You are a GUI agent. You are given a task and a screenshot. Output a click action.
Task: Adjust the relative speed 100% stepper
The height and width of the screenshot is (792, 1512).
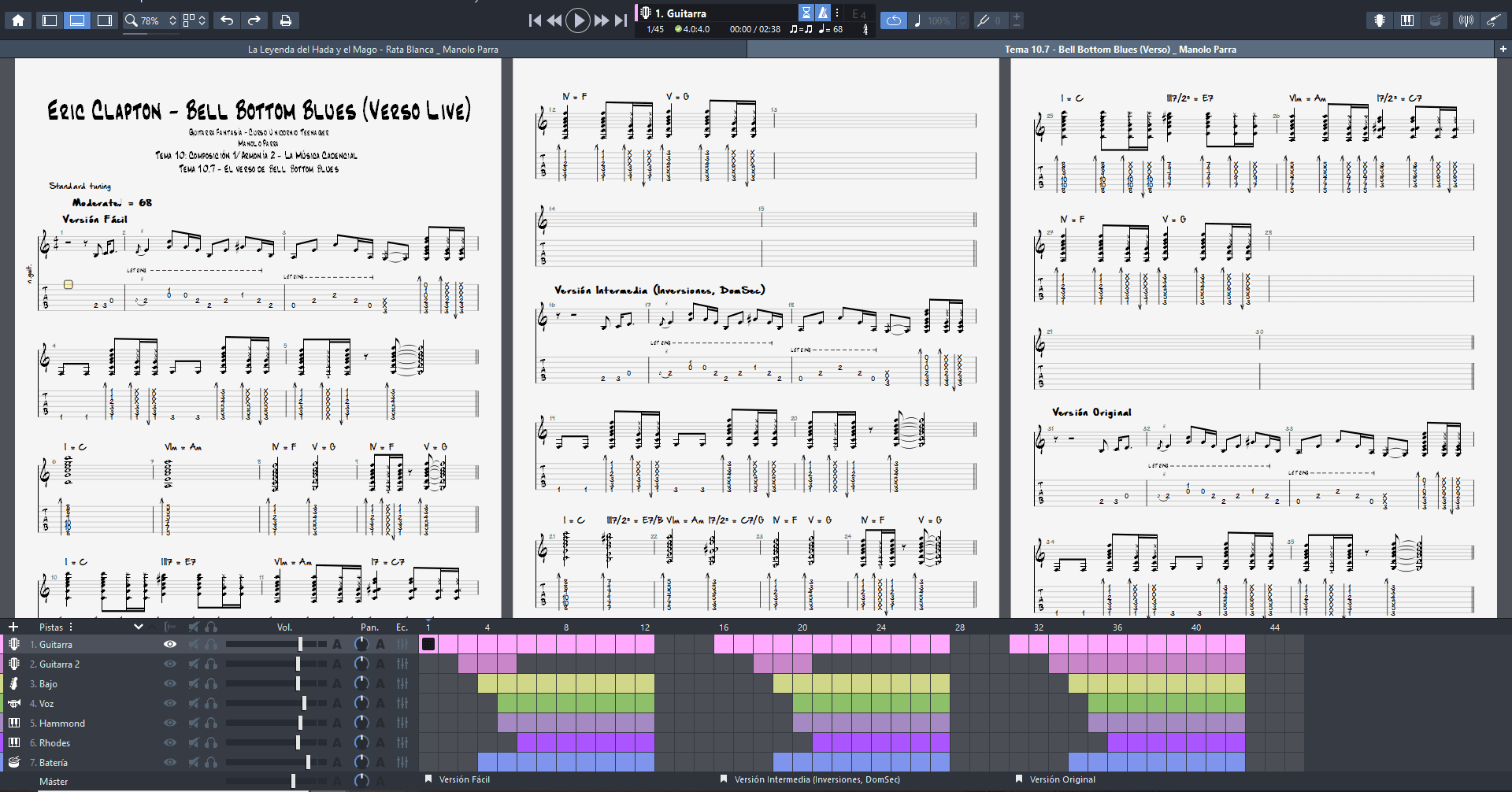(x=963, y=20)
